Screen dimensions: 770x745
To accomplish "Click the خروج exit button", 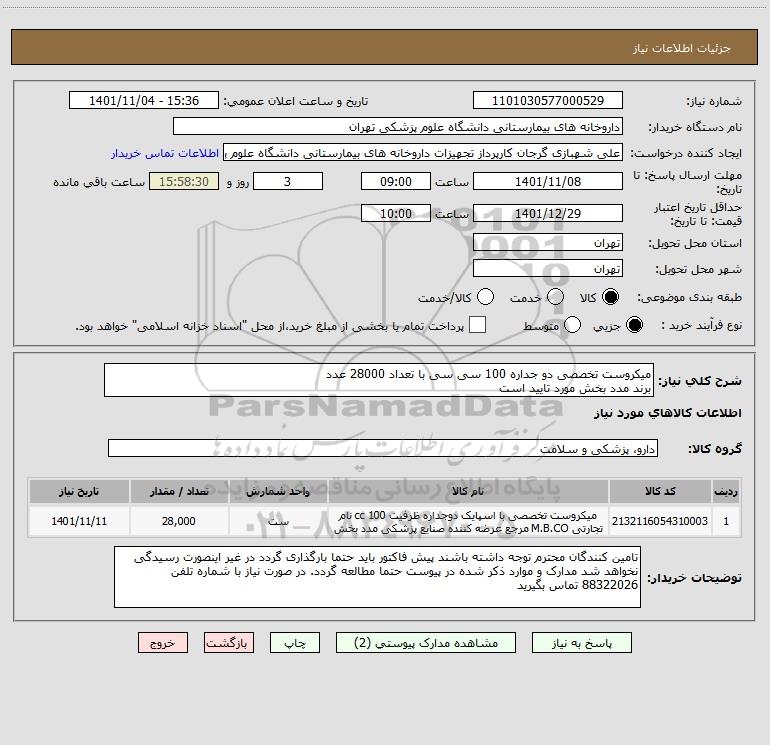I will [163, 643].
